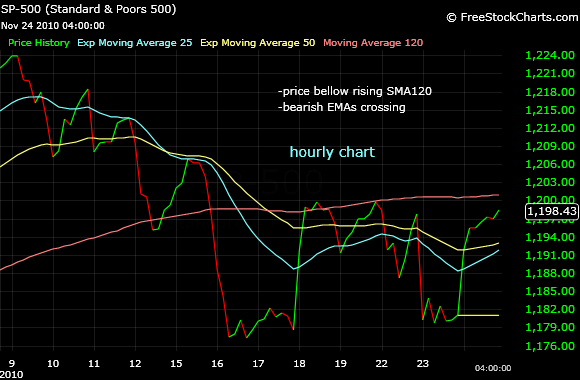Click the 1,206.00 price axis label

point(550,164)
